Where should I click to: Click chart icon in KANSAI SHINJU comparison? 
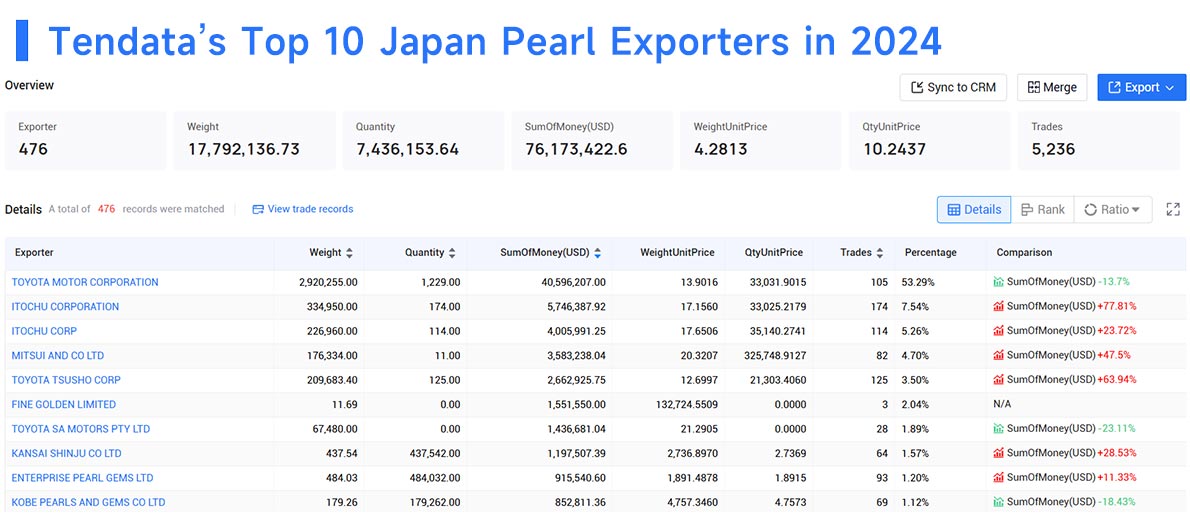999,453
